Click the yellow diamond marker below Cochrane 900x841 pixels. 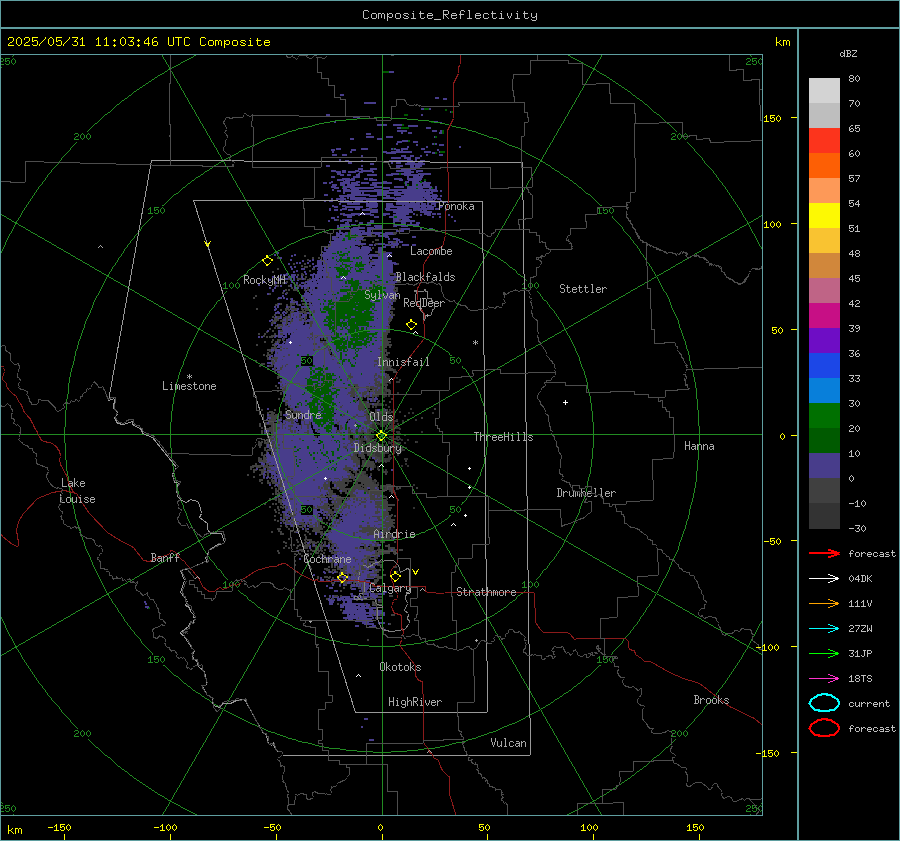tap(342, 578)
